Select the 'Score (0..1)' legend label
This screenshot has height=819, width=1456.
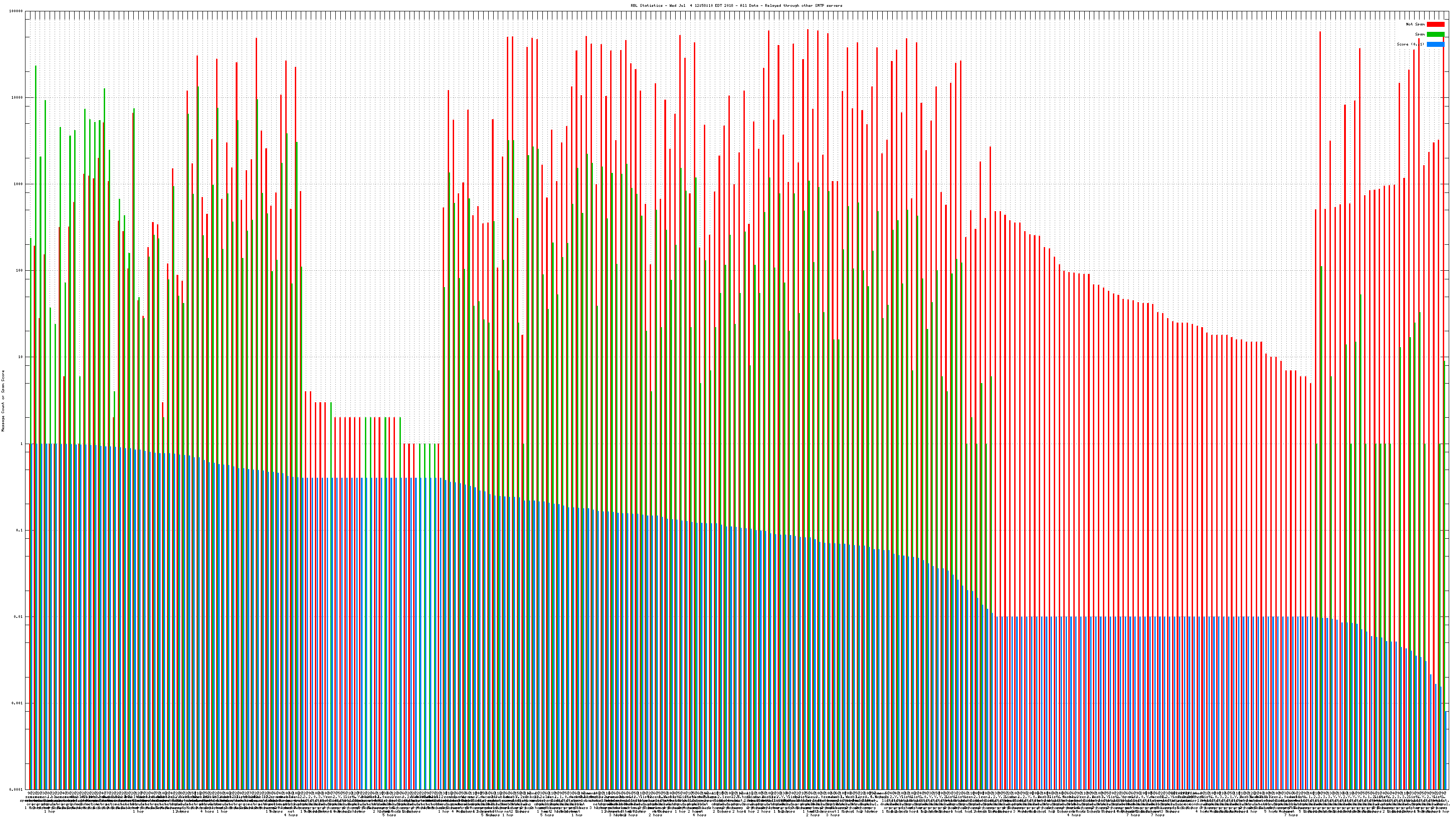[1410, 44]
